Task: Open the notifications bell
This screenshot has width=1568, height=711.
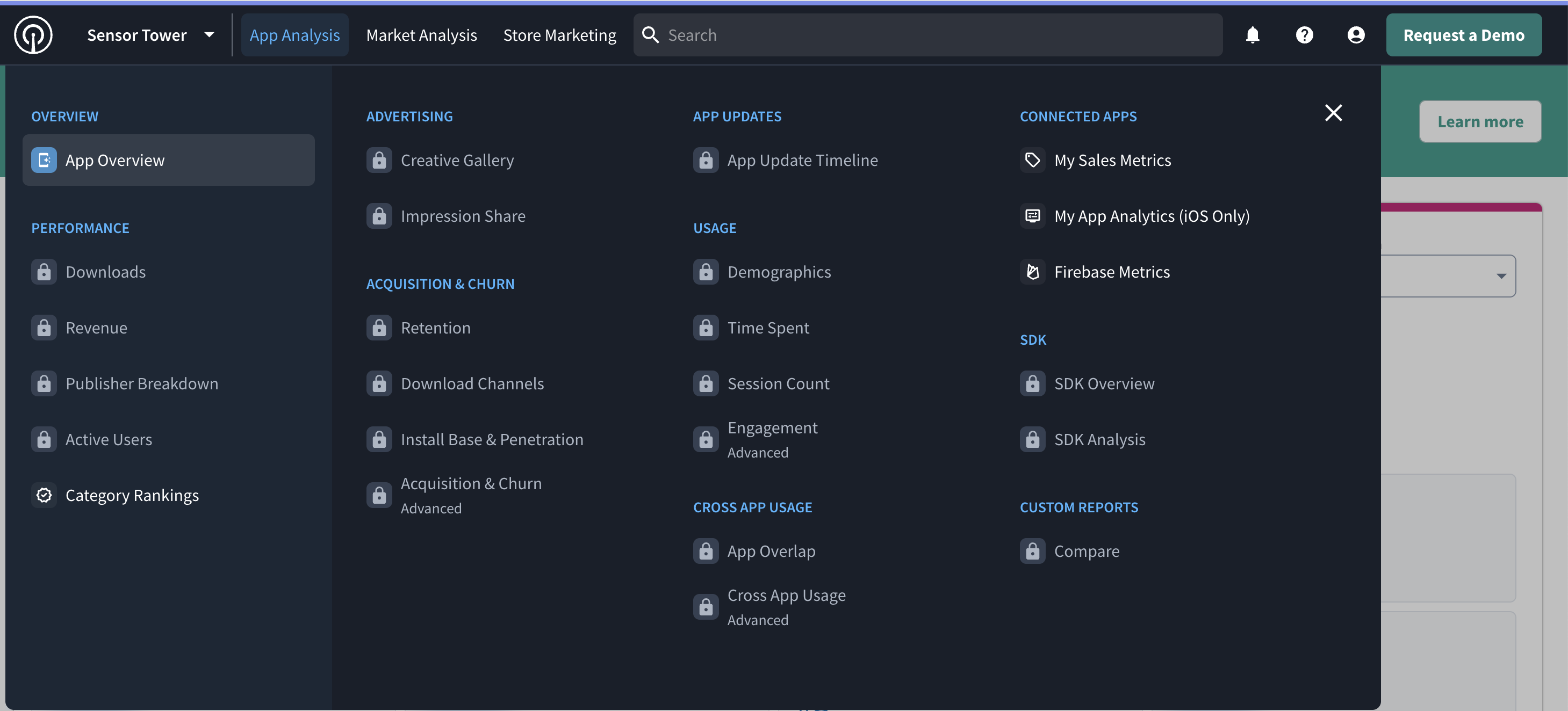Action: (1252, 35)
